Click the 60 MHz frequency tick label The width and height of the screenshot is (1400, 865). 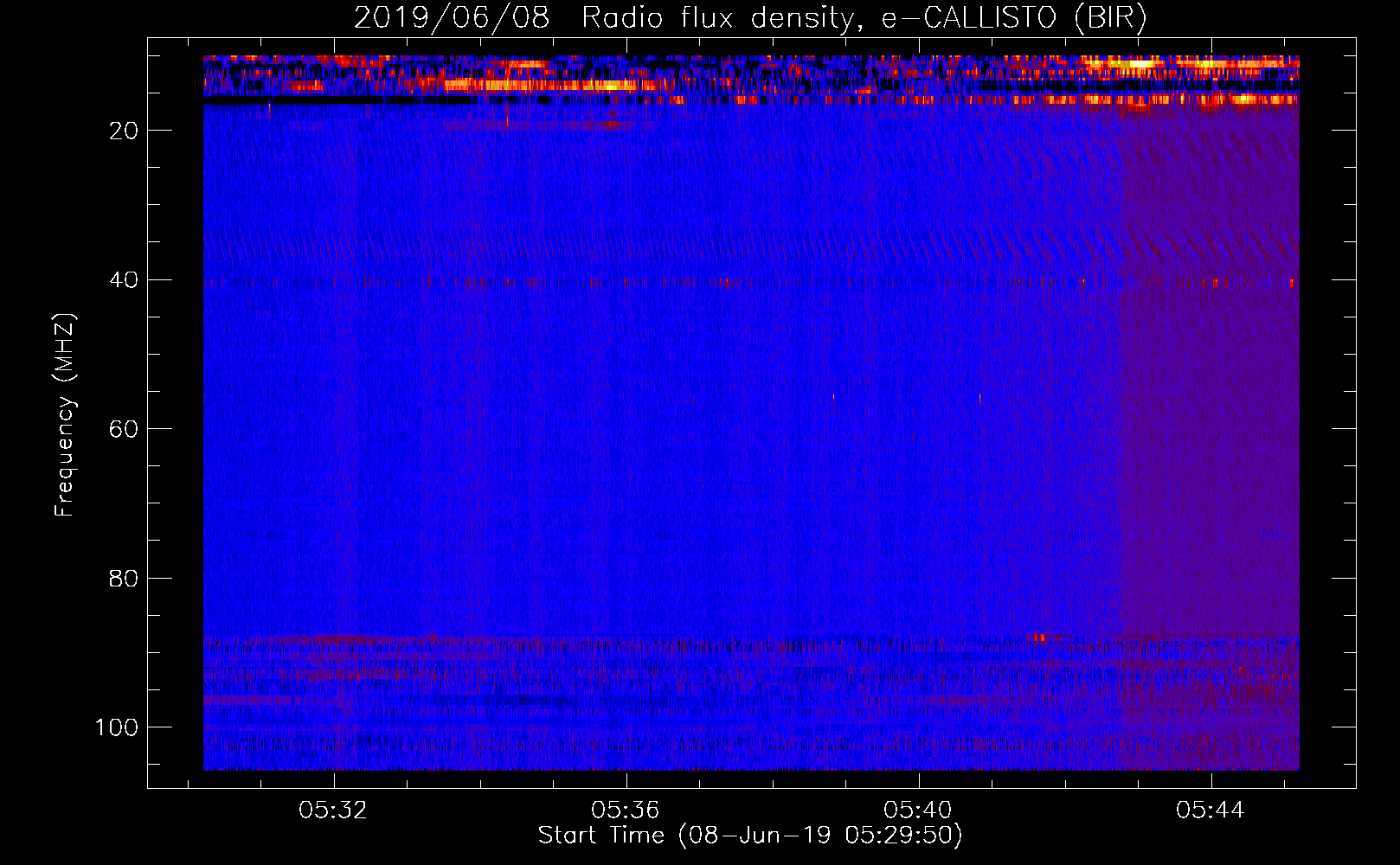coord(124,429)
